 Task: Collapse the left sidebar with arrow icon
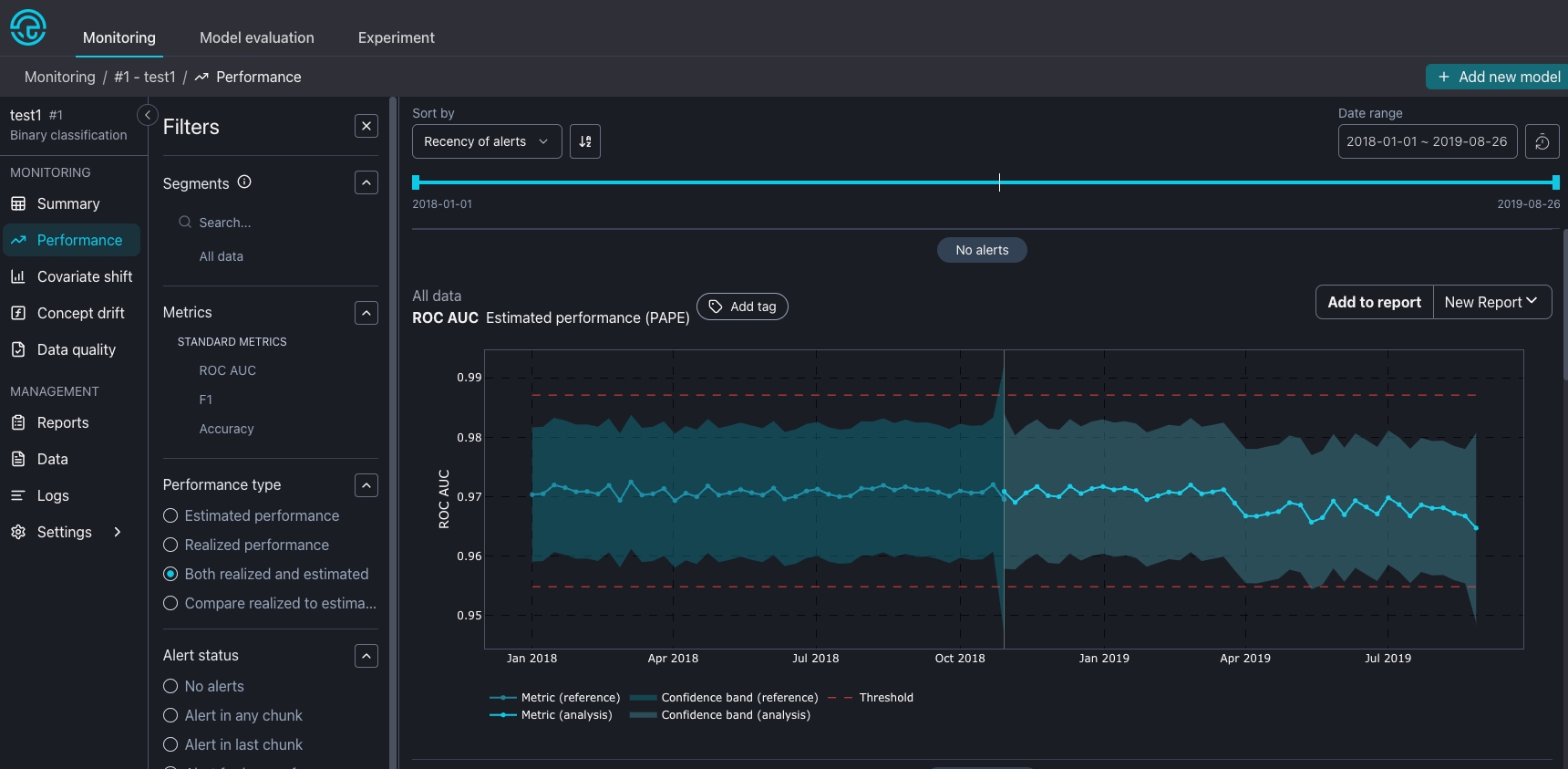147,115
